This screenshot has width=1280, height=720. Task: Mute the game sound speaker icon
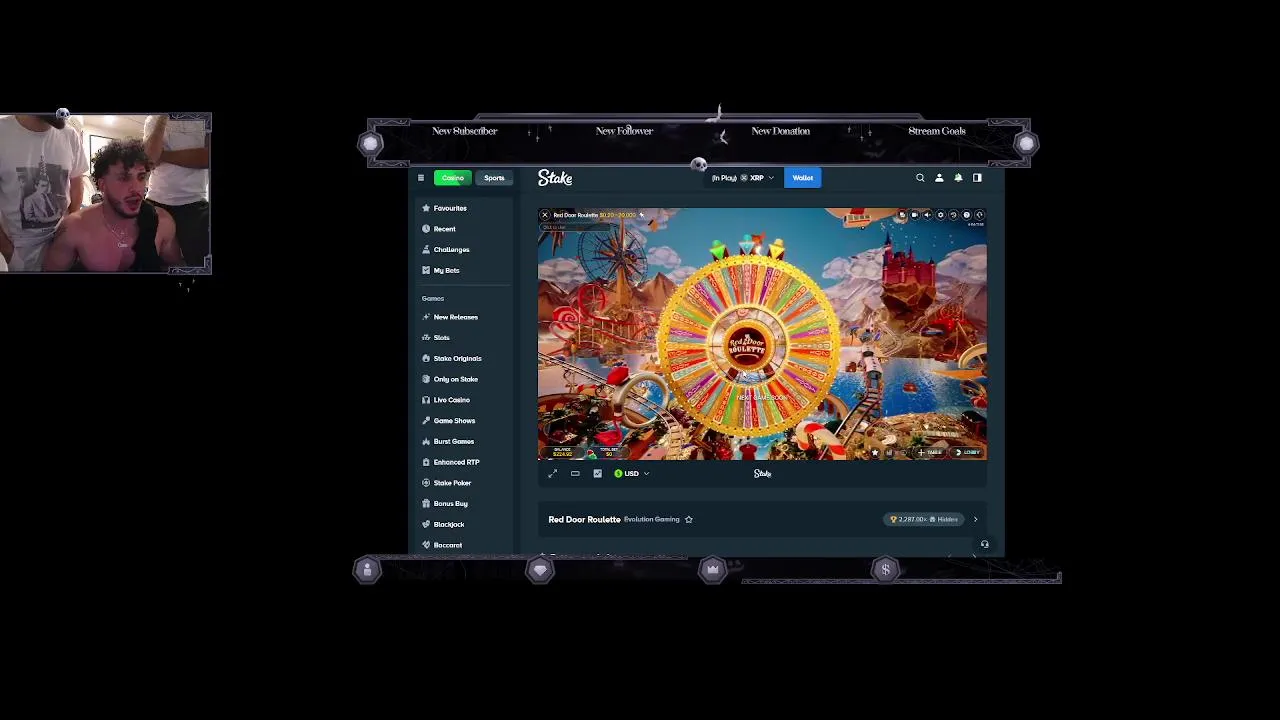tap(927, 215)
